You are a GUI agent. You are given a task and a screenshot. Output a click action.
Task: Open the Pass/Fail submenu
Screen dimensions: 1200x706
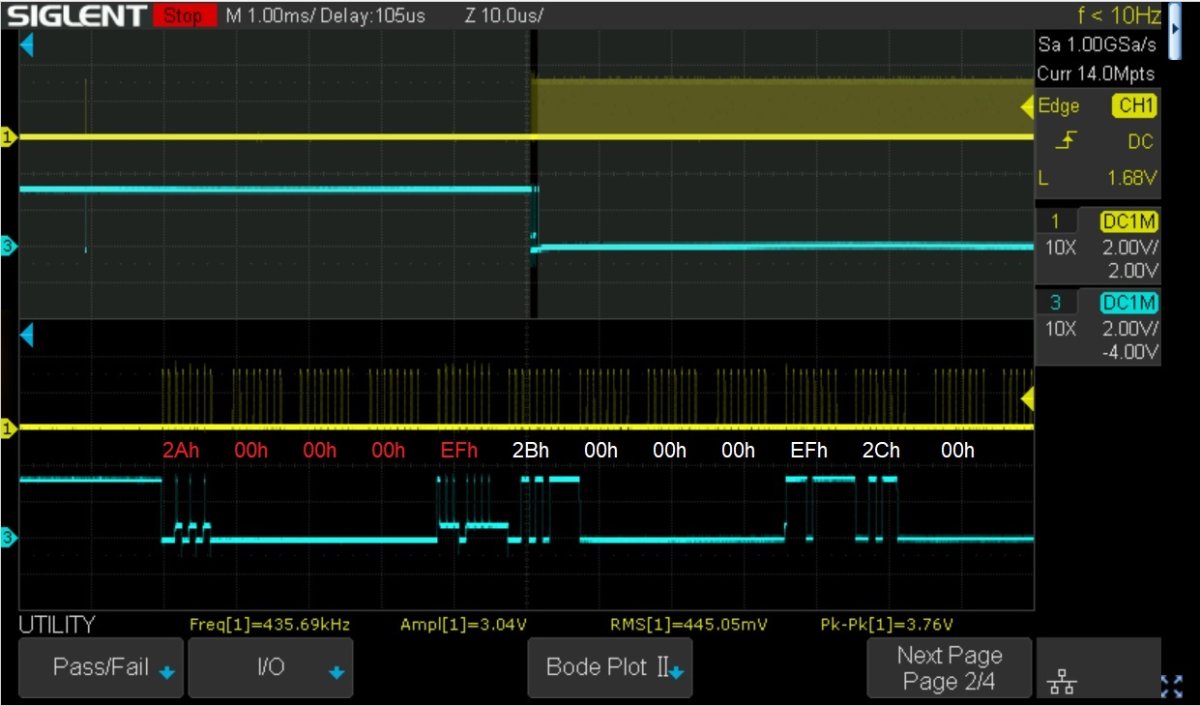click(x=100, y=667)
